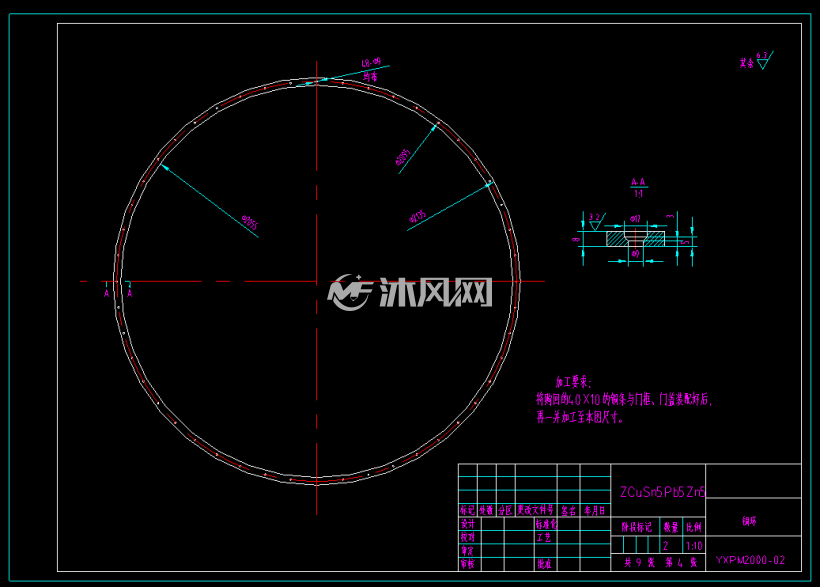Click the 设计 row label
Screen dimensions: 820x587
point(468,524)
